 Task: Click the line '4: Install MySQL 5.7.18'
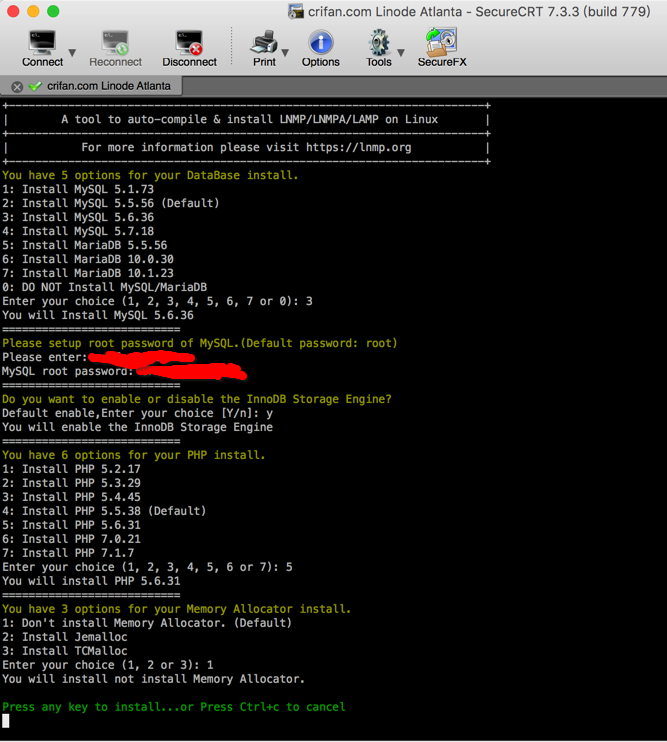(78, 231)
